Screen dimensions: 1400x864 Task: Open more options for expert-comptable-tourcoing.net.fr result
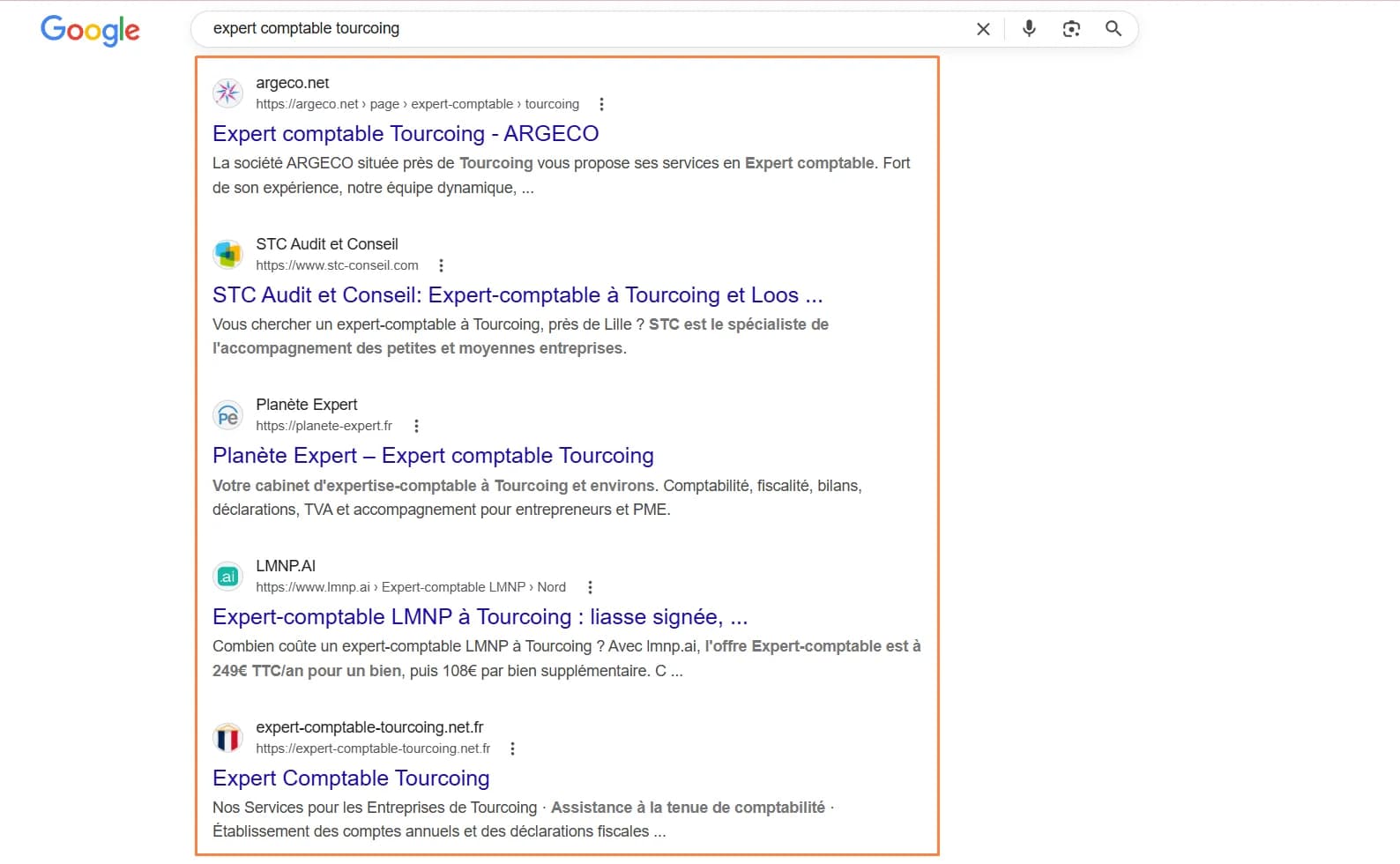pos(512,749)
